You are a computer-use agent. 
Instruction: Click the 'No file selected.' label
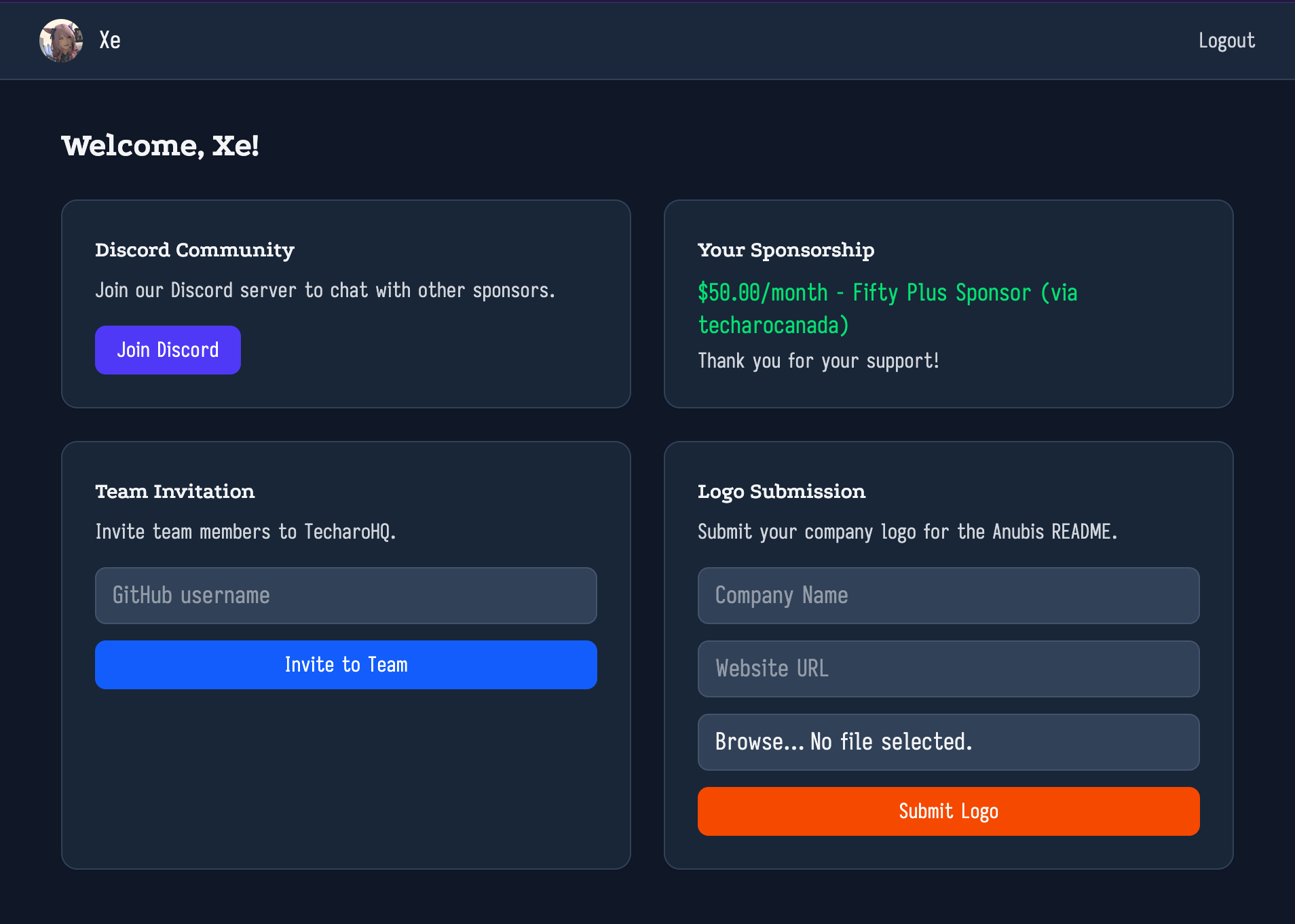(x=891, y=742)
